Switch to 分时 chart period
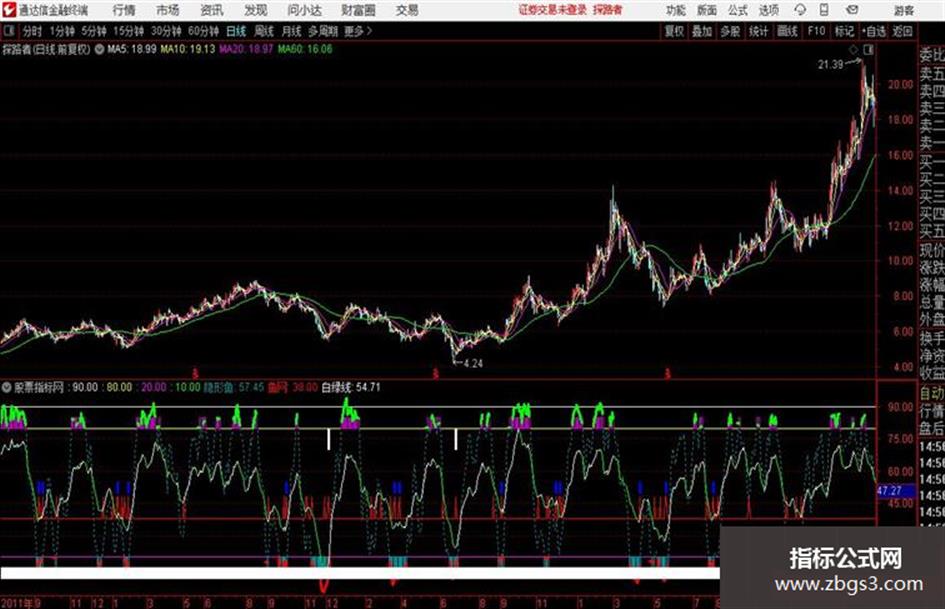This screenshot has width=945, height=609. click(x=32, y=31)
